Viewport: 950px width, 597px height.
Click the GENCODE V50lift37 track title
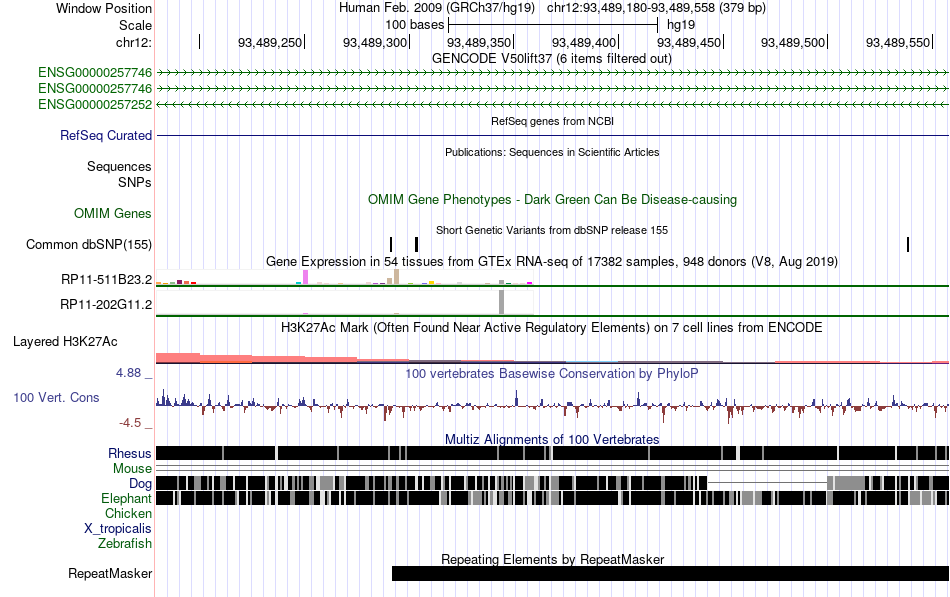coord(551,59)
